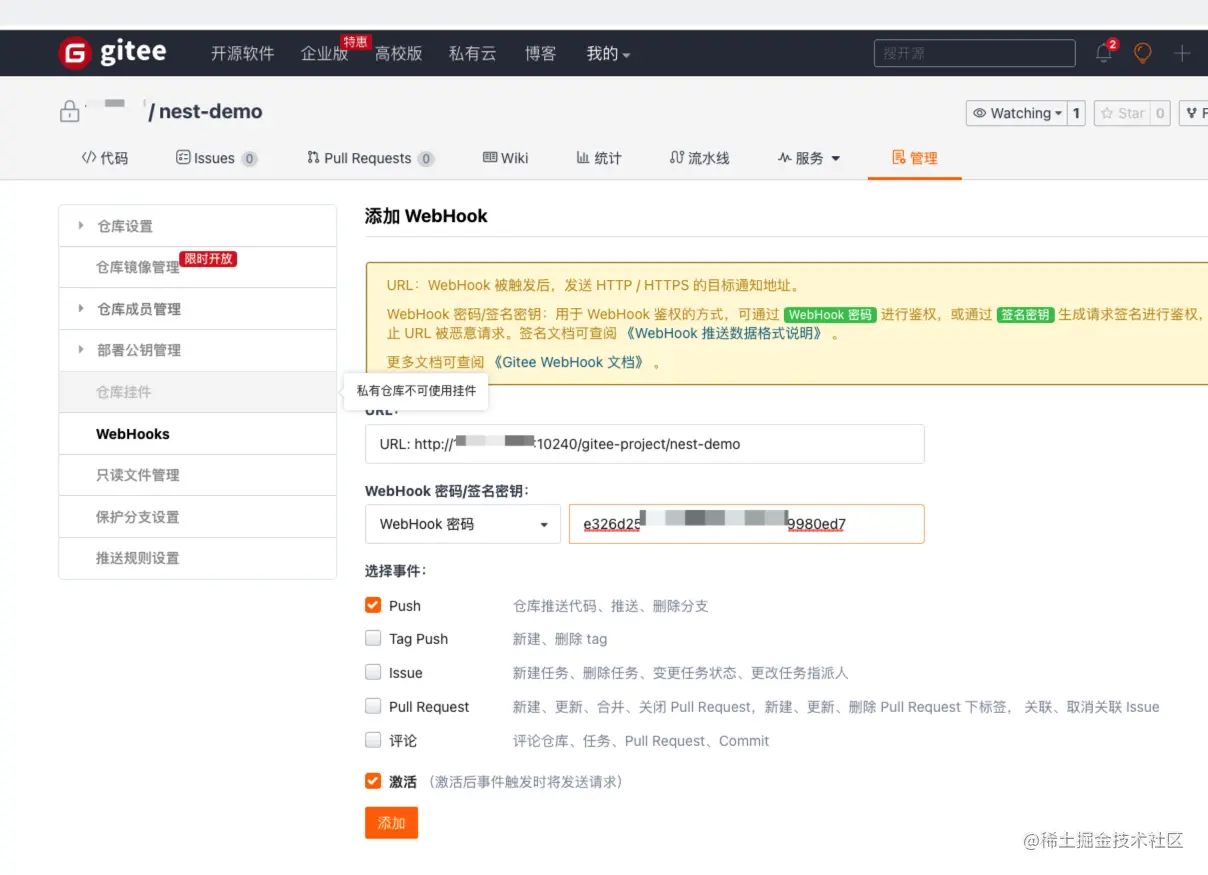Click the 添加 submit button
This screenshot has width=1208, height=875.
pos(391,823)
